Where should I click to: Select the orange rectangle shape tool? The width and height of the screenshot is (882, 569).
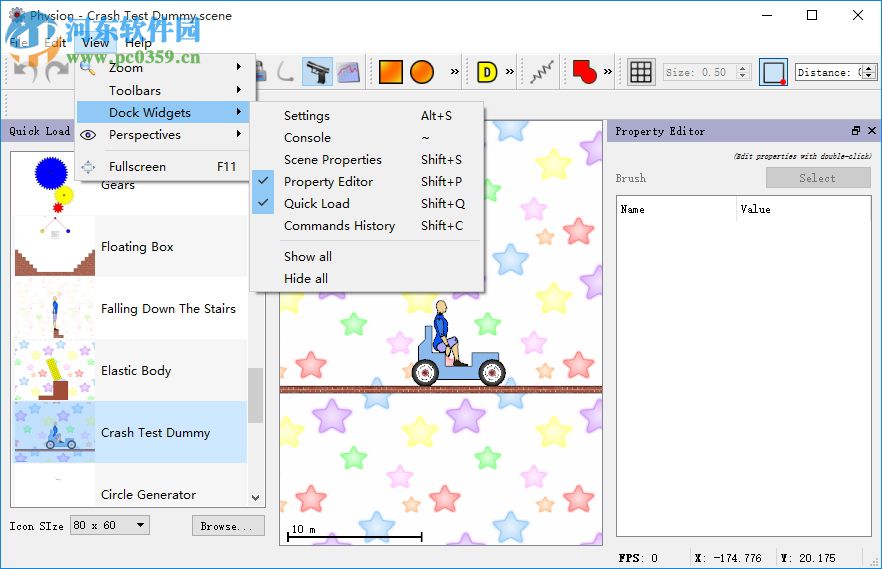coord(390,72)
